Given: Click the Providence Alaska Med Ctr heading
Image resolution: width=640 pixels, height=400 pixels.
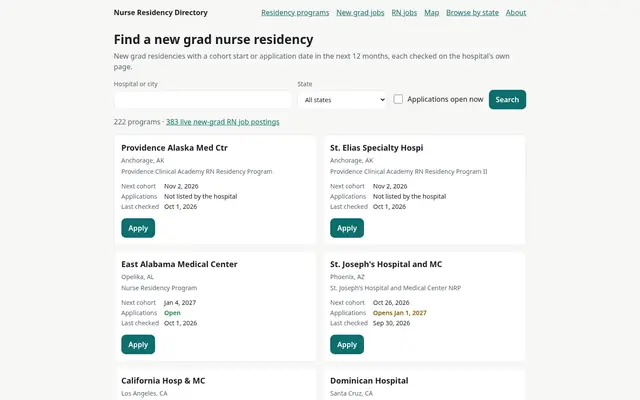Looking at the screenshot, I should tap(174, 148).
